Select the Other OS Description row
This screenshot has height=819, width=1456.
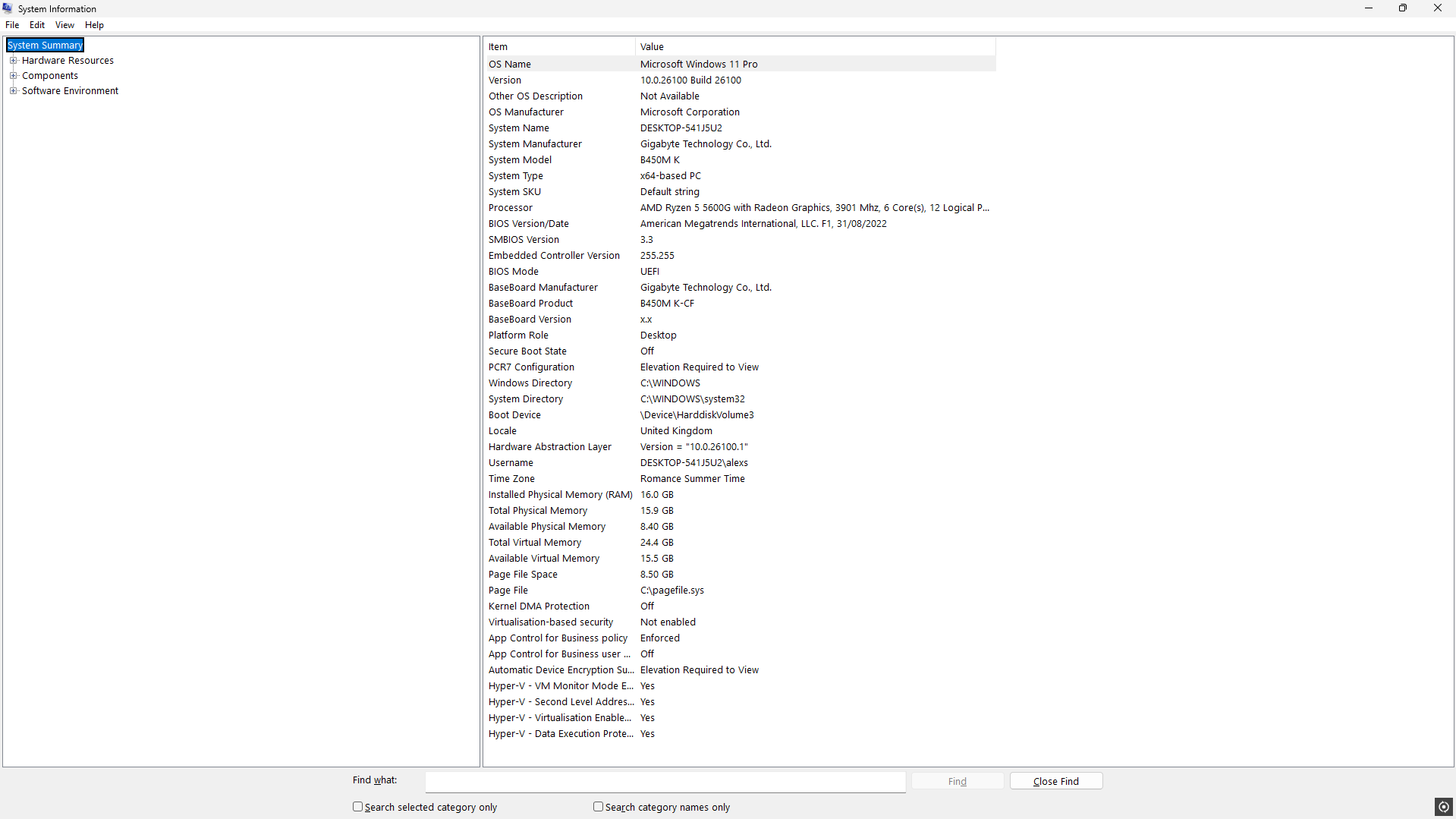pyautogui.click(x=741, y=96)
